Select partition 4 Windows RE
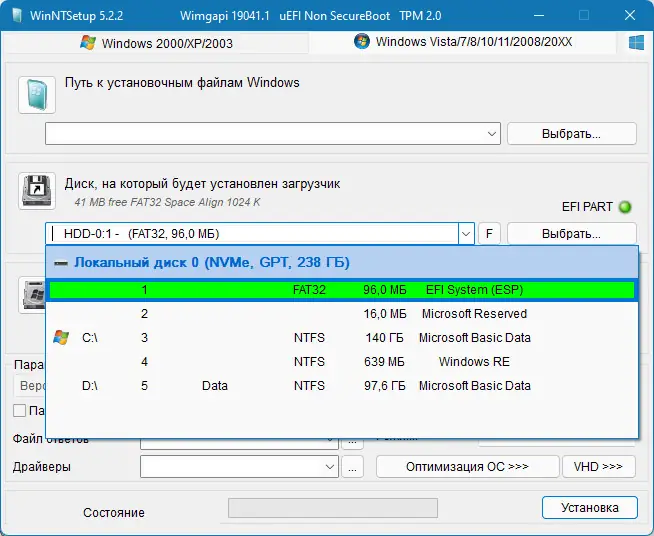This screenshot has height=536, width=654. tap(342, 362)
